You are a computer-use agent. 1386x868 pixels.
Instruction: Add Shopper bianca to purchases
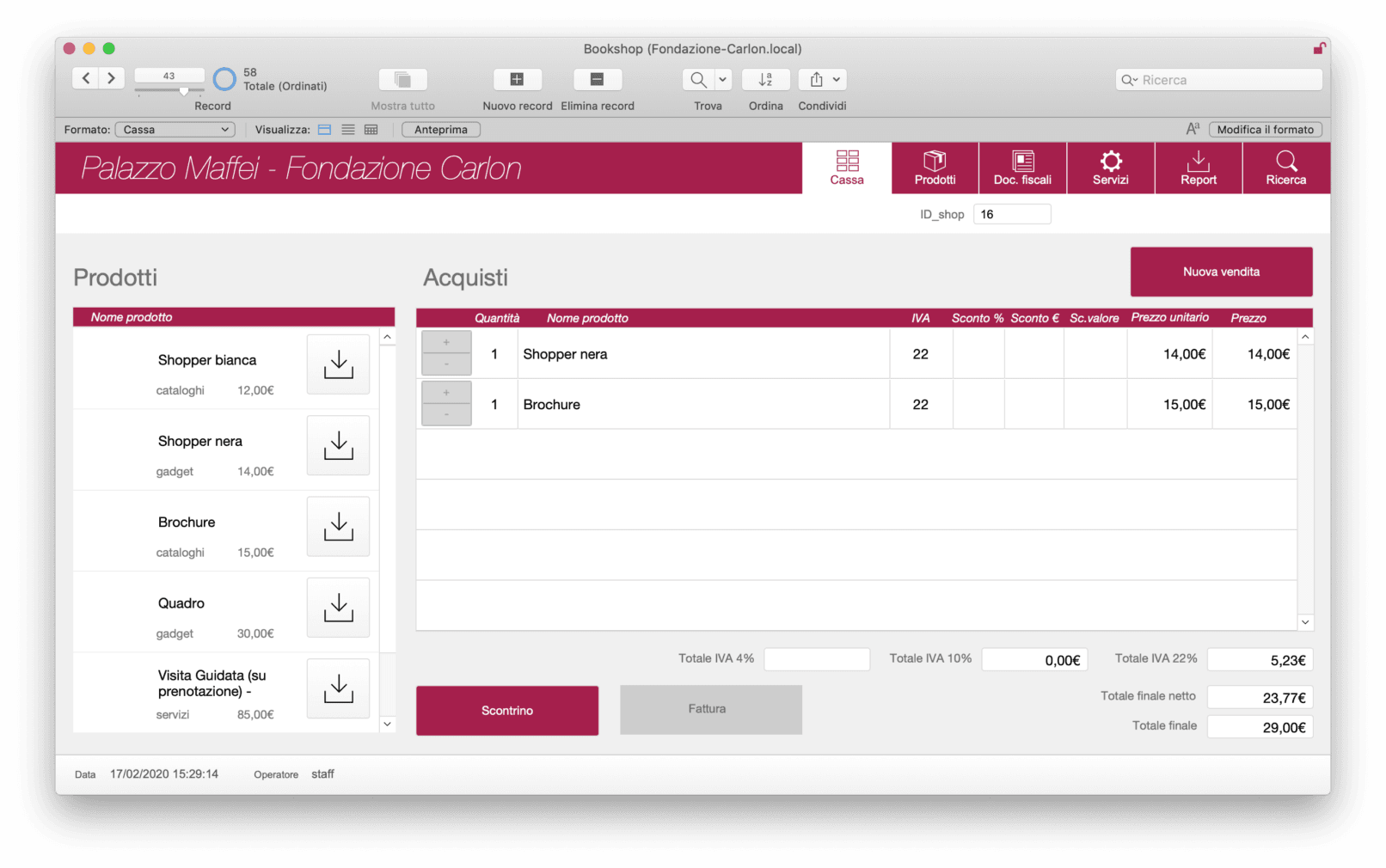338,364
